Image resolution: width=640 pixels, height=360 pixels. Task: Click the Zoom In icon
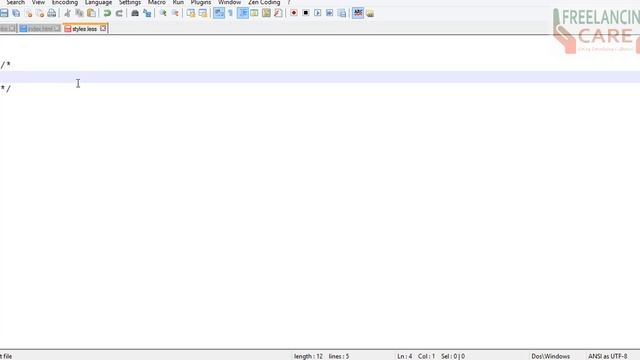(x=163, y=13)
